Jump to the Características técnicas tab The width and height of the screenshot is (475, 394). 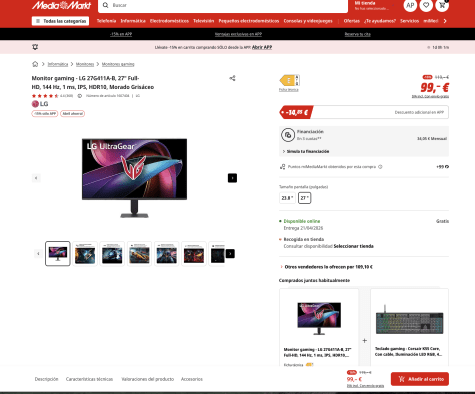click(89, 379)
